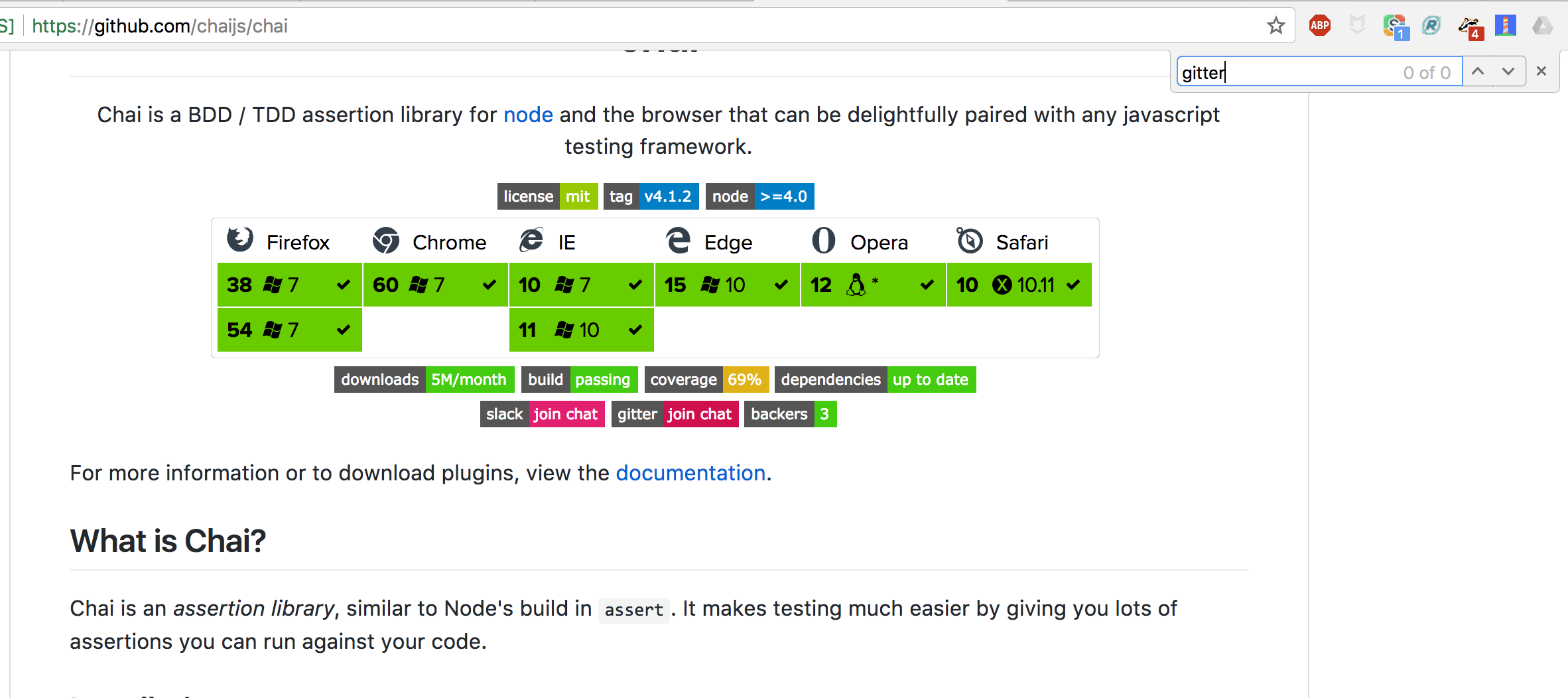The image size is (1568, 698).
Task: Click the downloads 5M/month badge
Action: coord(424,380)
